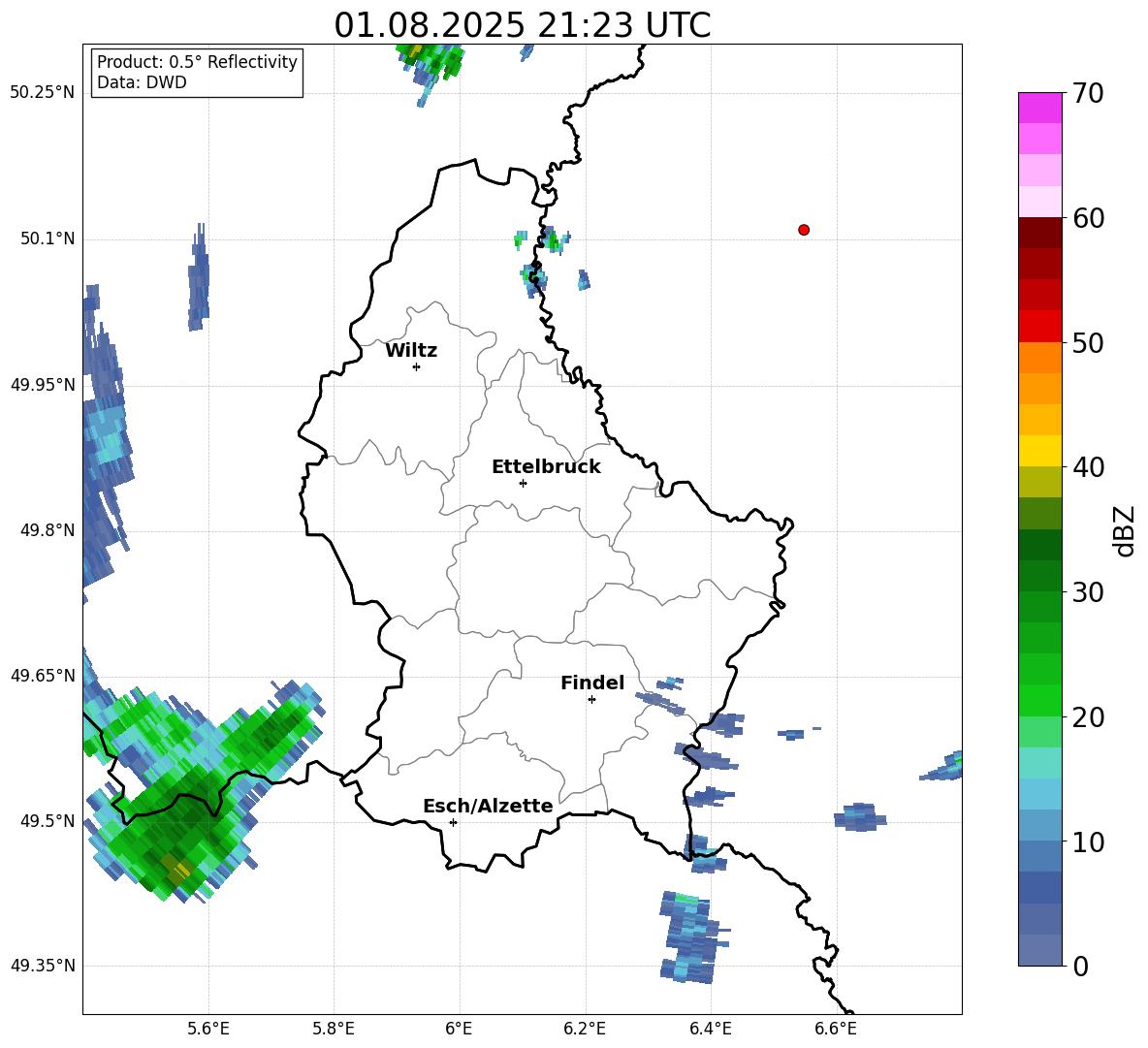Screen dimensions: 1148x1048
Task: Click the Esch/Alzette city cross marker
Action: point(453,822)
